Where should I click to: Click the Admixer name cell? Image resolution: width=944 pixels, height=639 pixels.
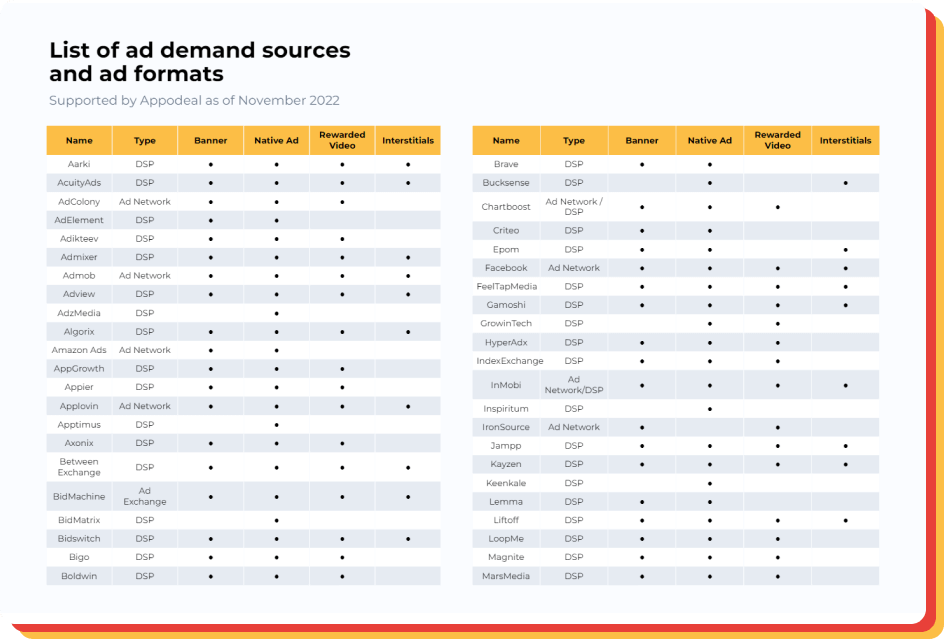tap(79, 257)
